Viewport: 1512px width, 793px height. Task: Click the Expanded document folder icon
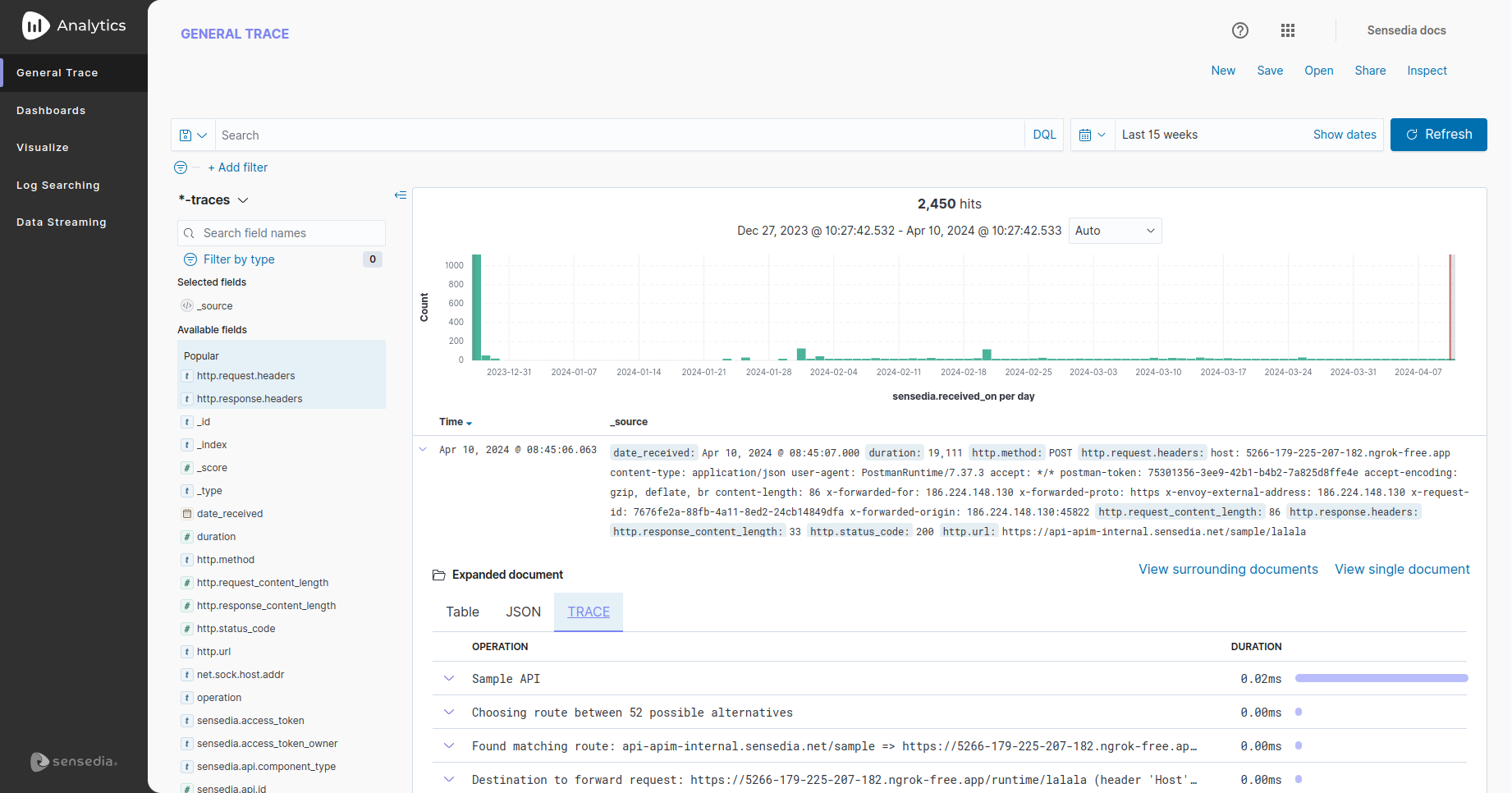439,575
